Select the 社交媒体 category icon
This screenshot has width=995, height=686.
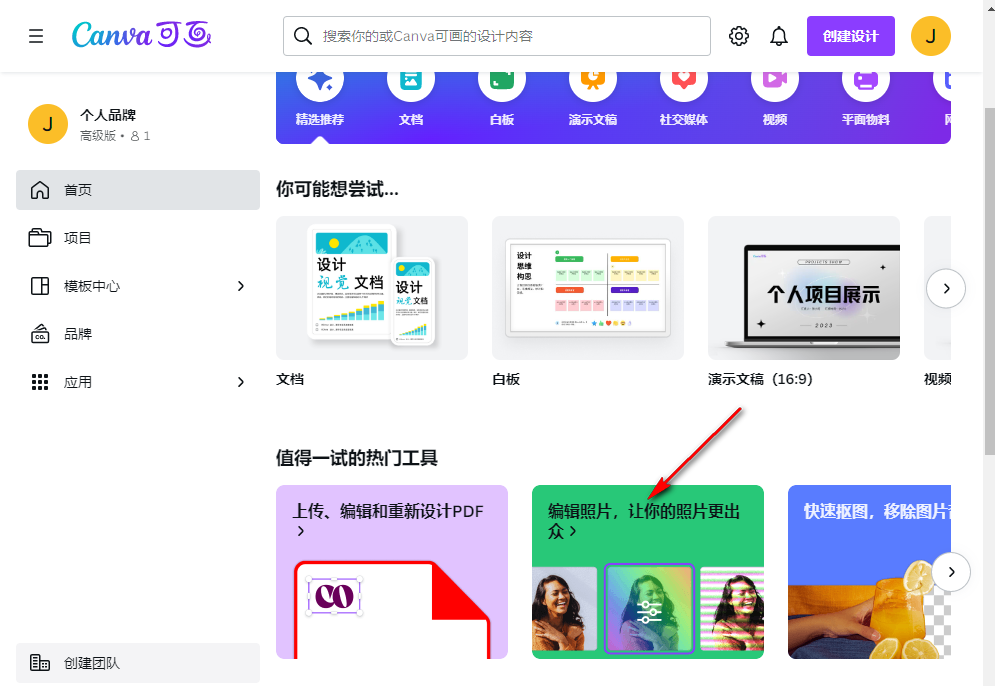pos(683,80)
